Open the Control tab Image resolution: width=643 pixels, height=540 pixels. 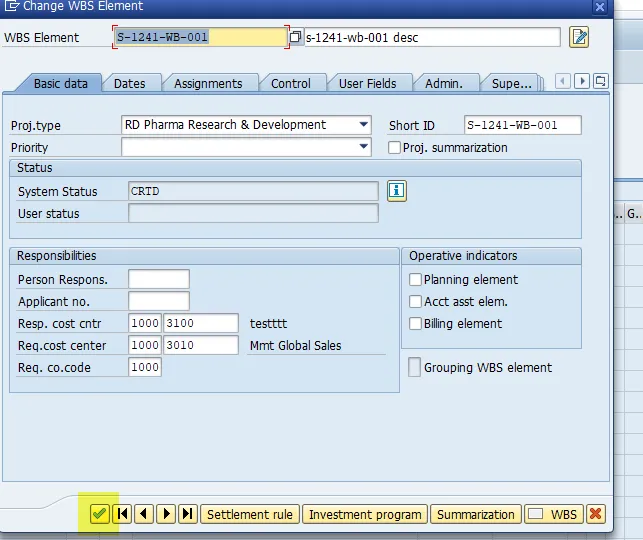coord(291,84)
